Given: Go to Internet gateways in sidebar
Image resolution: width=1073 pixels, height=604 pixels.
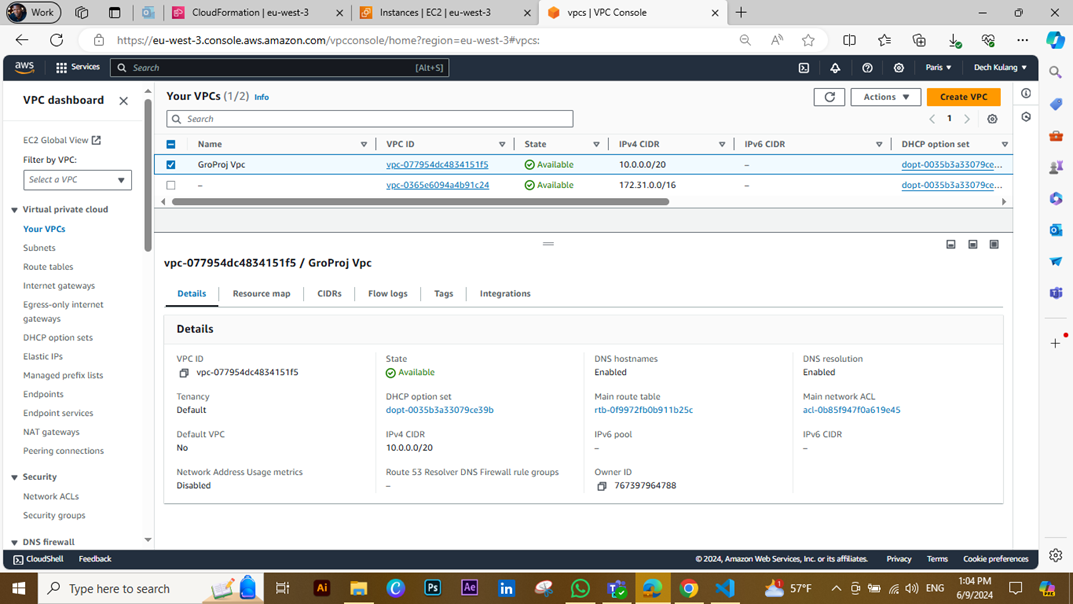Looking at the screenshot, I should [59, 286].
